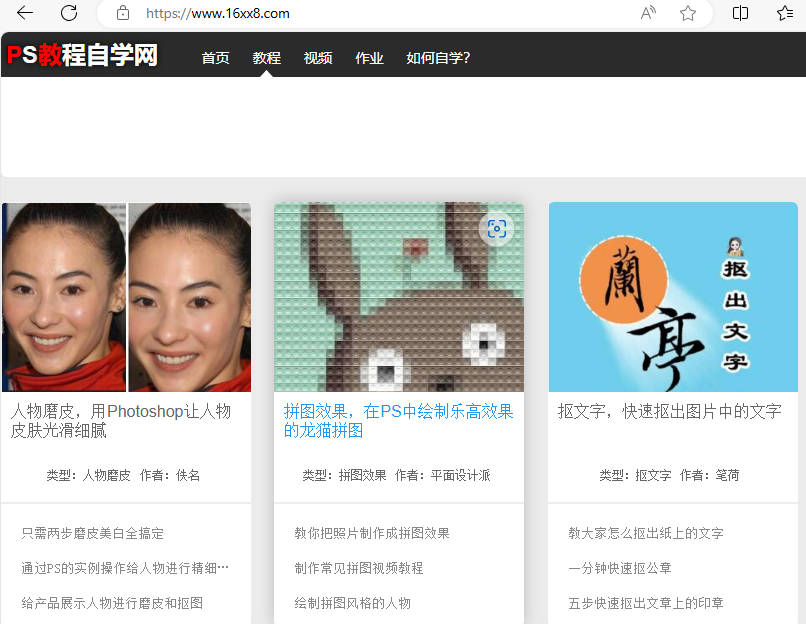
Task: Open the 作业 navigation item
Action: [369, 58]
